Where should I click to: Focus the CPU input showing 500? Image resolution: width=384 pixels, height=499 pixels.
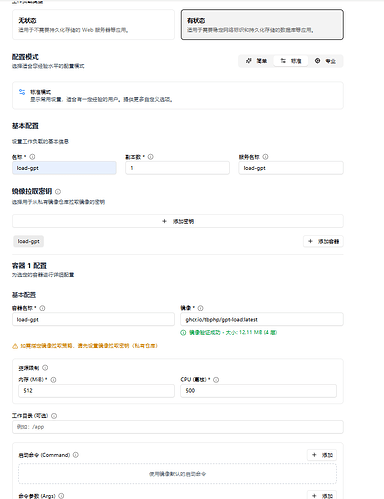[259, 391]
